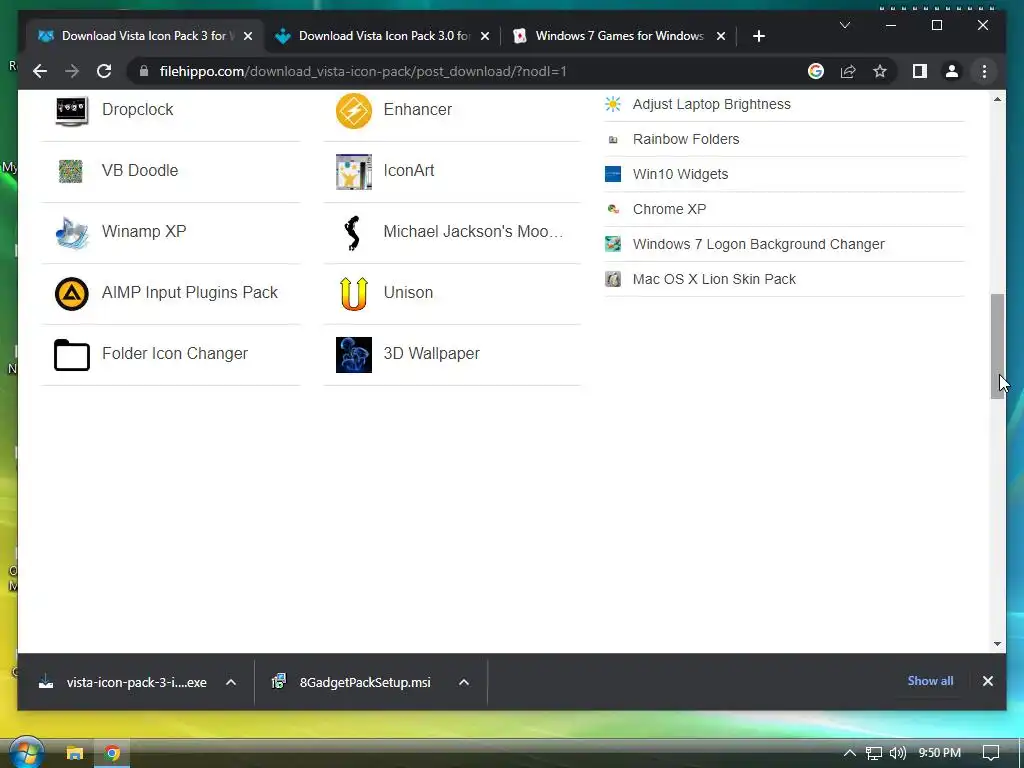Viewport: 1024px width, 768px height.
Task: Open the Google icon in address bar
Action: 816,71
